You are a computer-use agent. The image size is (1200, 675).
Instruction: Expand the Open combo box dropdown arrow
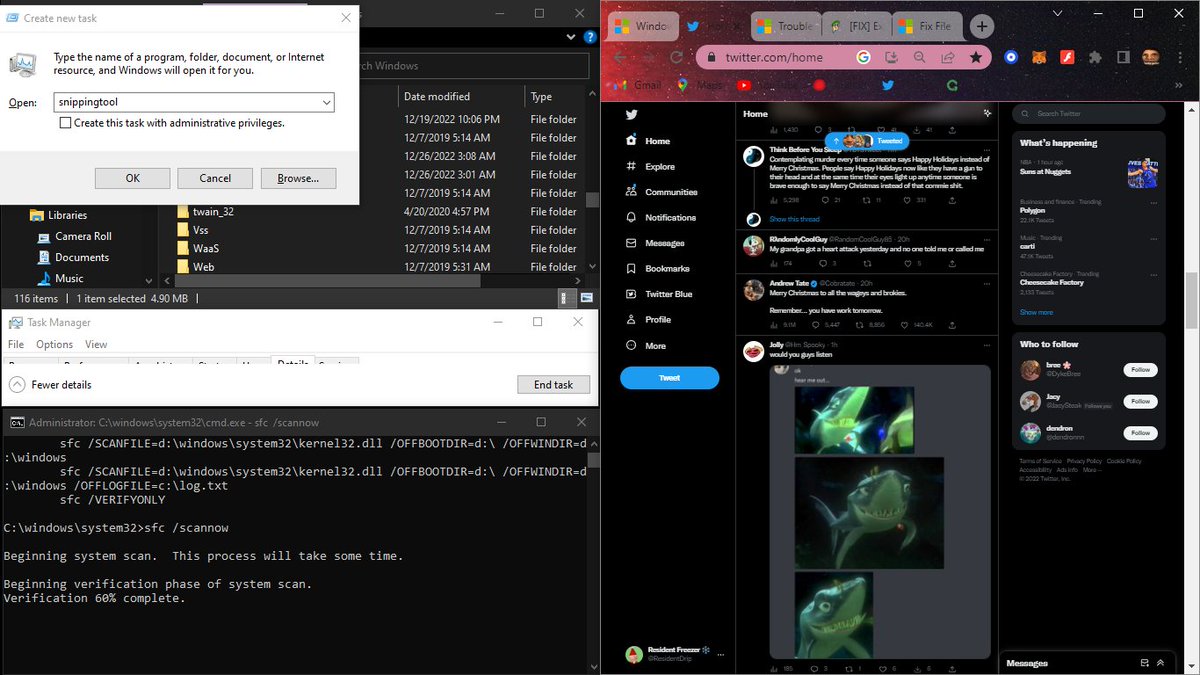pos(326,102)
